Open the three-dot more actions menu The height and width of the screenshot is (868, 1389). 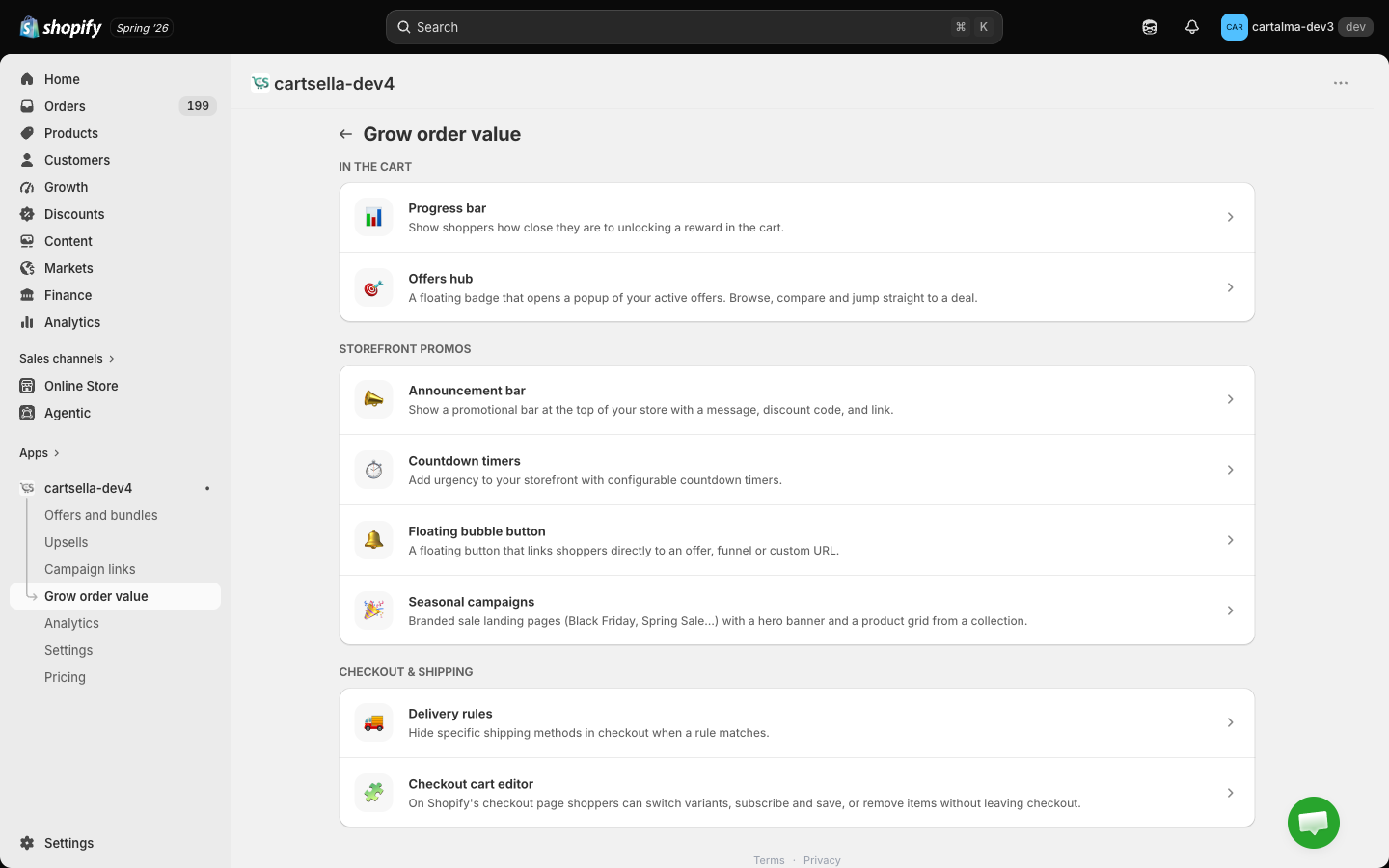click(1341, 83)
